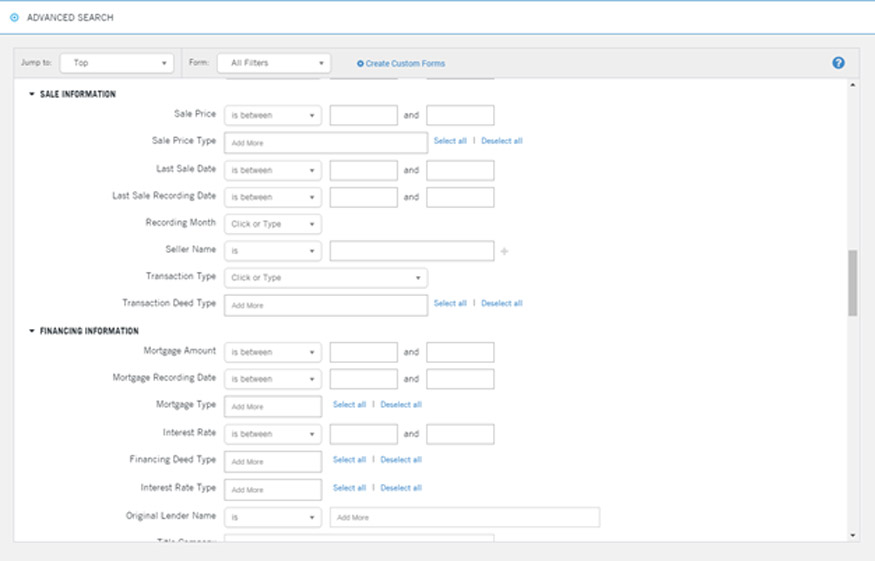Focus Original Lender Name Add More field

pos(465,517)
